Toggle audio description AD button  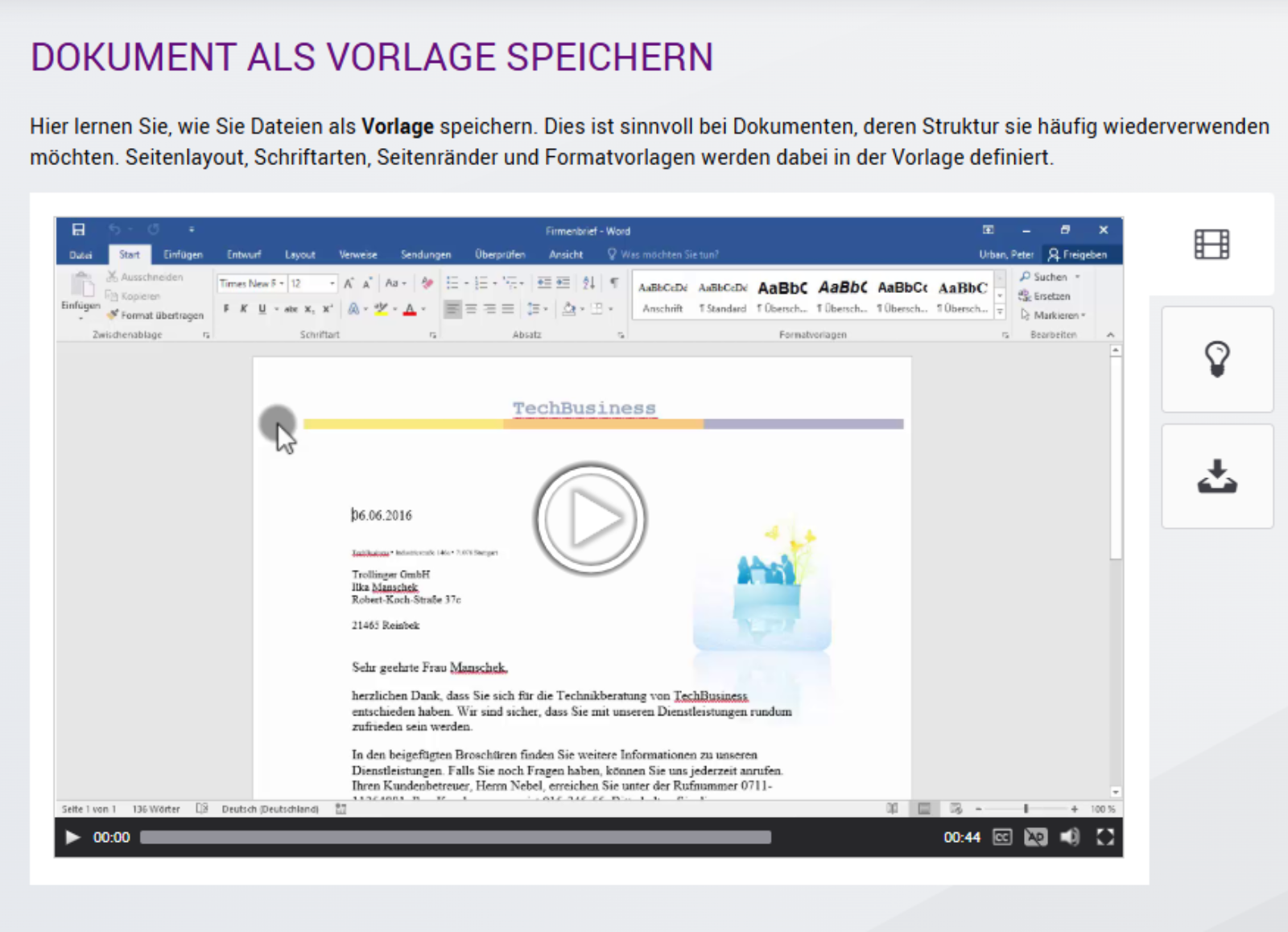[1035, 837]
